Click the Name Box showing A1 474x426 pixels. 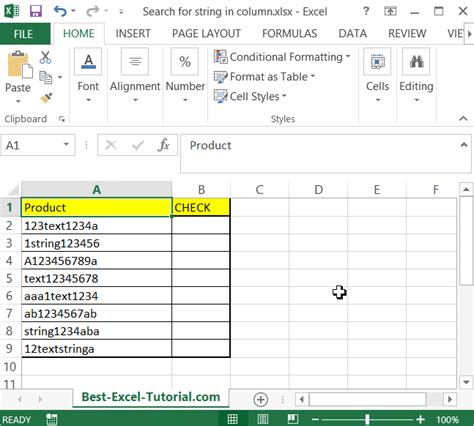32,145
